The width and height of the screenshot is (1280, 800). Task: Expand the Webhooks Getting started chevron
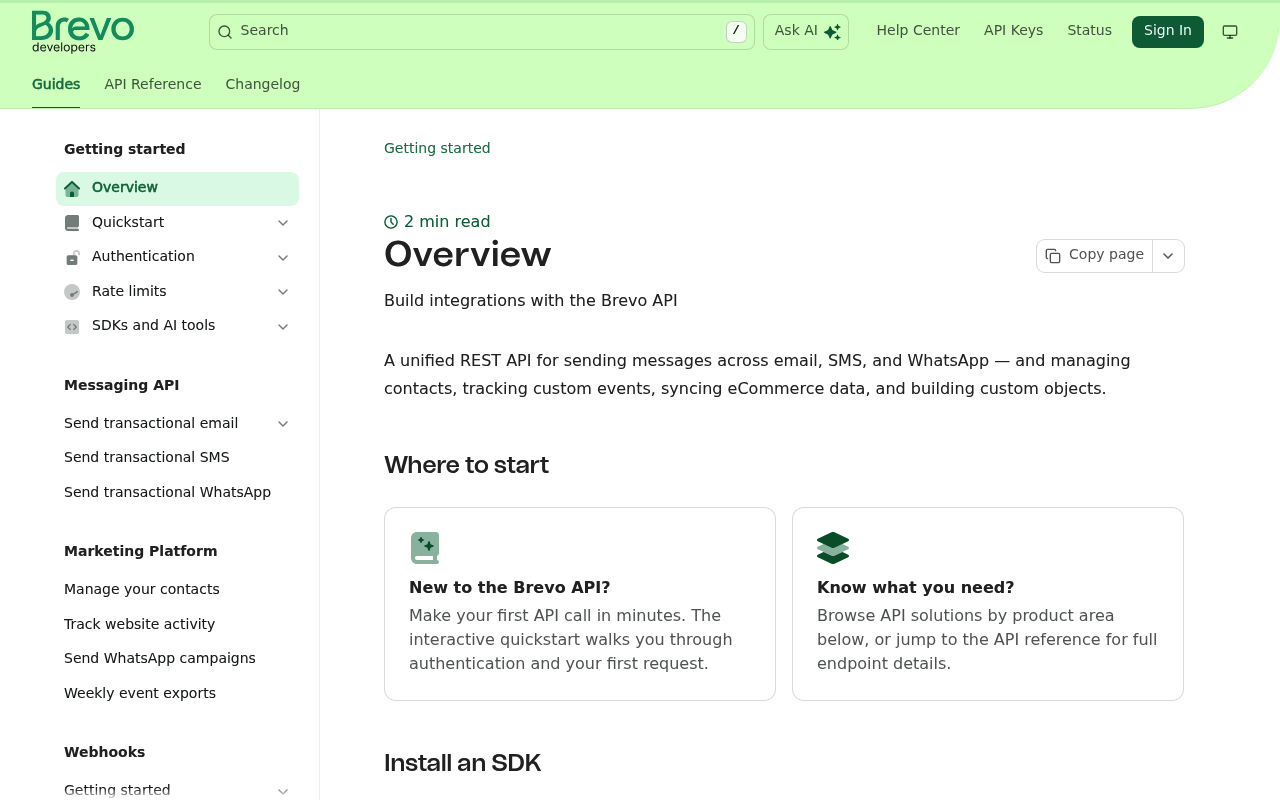click(x=283, y=791)
